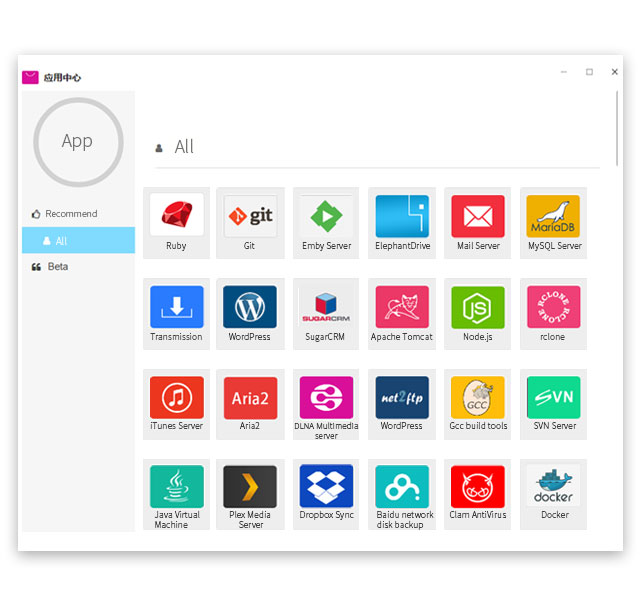Maximize the app center window
640x609 pixels.
point(589,72)
